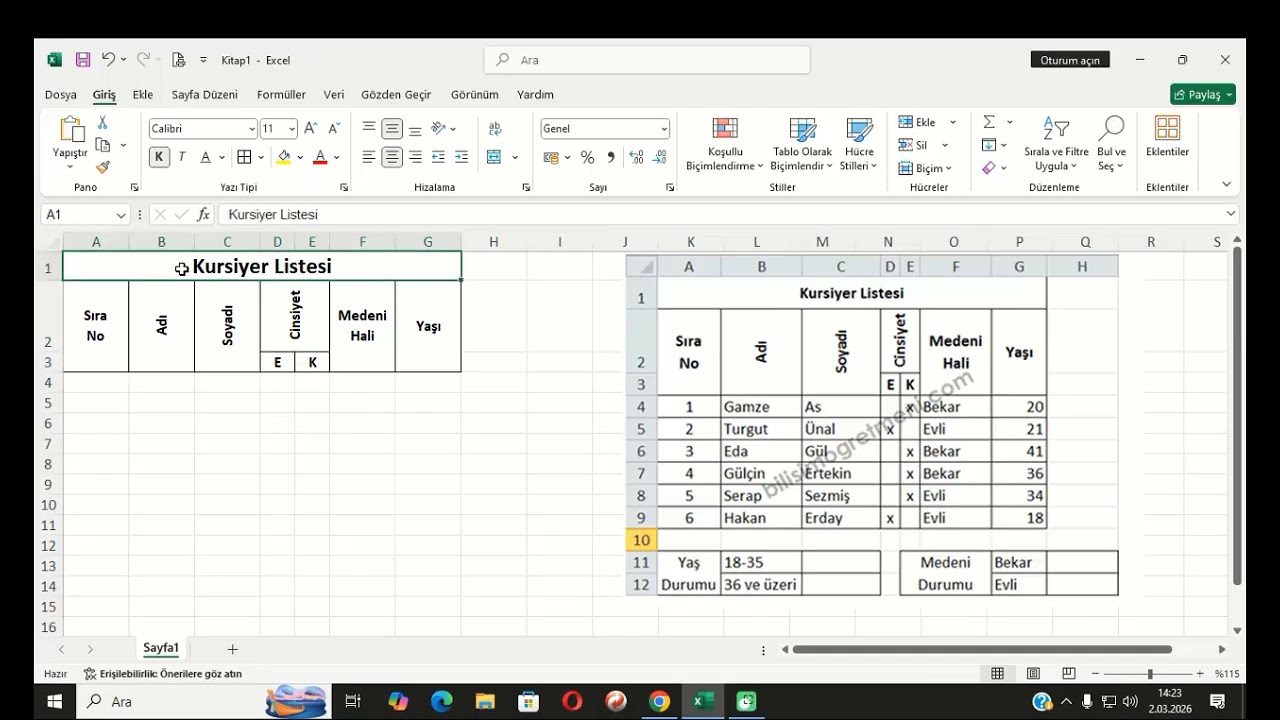Click the Decrease Decimal icon
This screenshot has width=1280, height=720.
click(660, 157)
